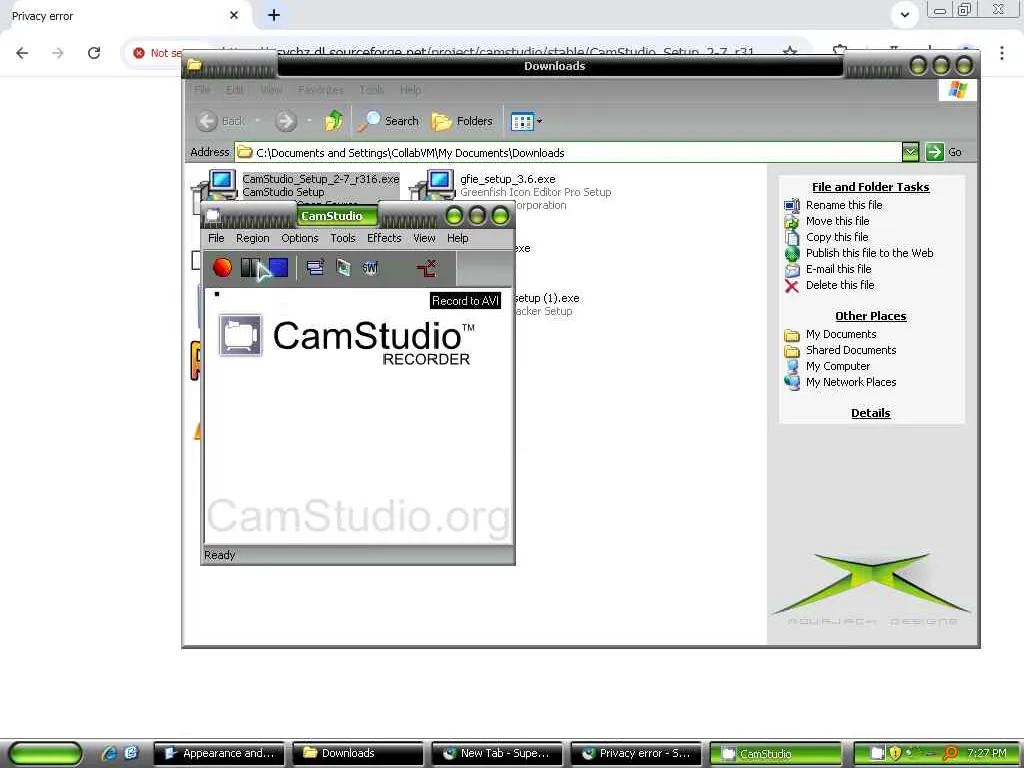Click Copy this file link
Image resolution: width=1024 pixels, height=768 pixels.
pos(837,237)
